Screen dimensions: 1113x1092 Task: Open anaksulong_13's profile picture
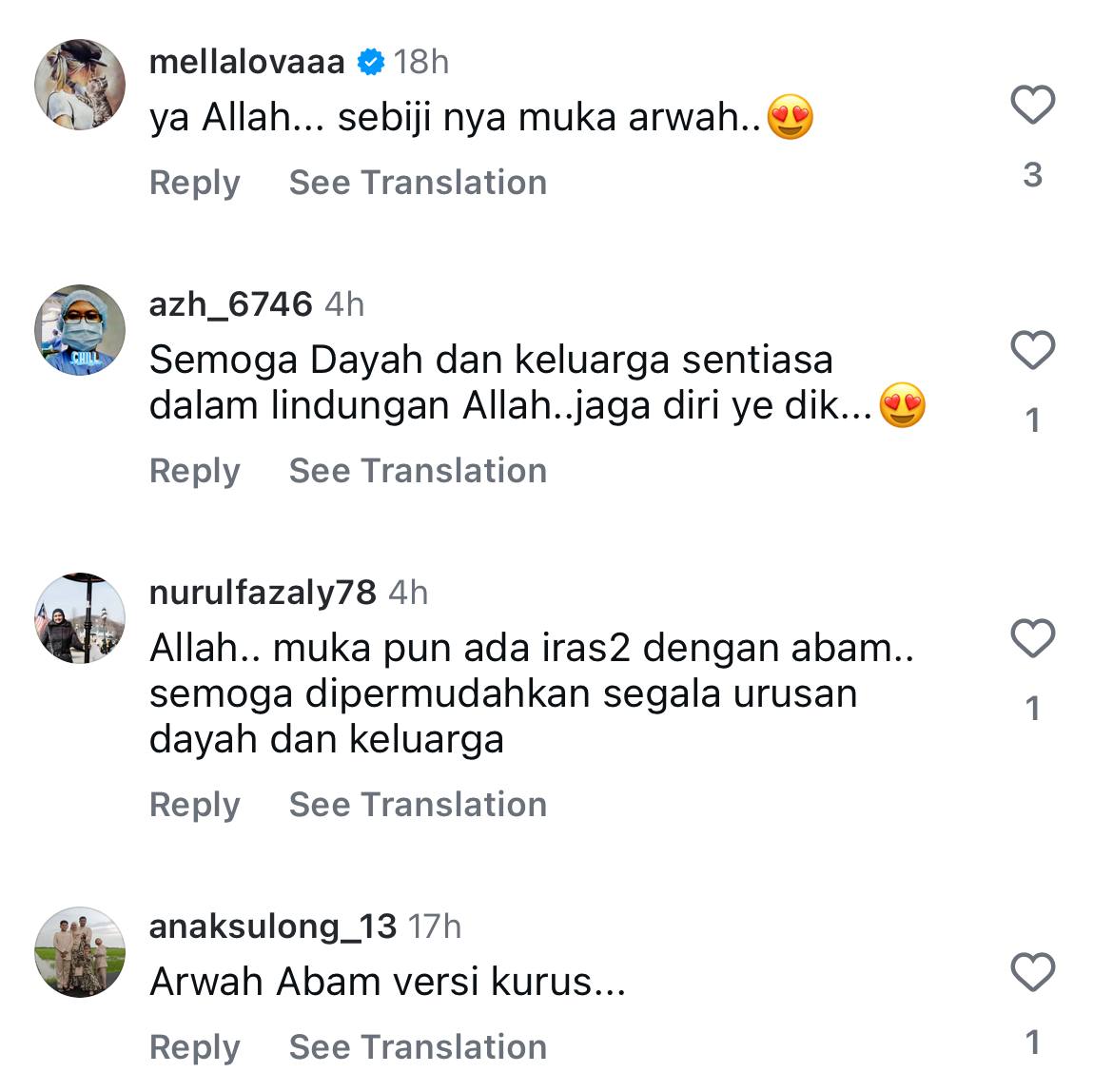pos(80,951)
